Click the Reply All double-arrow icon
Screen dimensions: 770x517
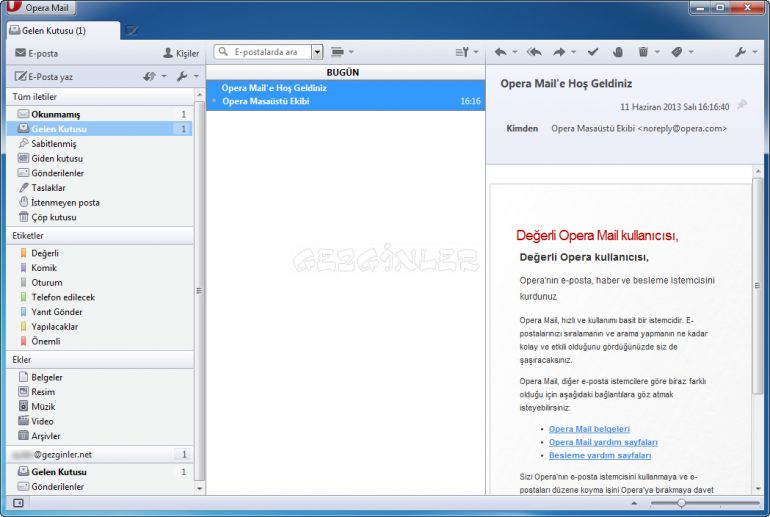pyautogui.click(x=534, y=52)
